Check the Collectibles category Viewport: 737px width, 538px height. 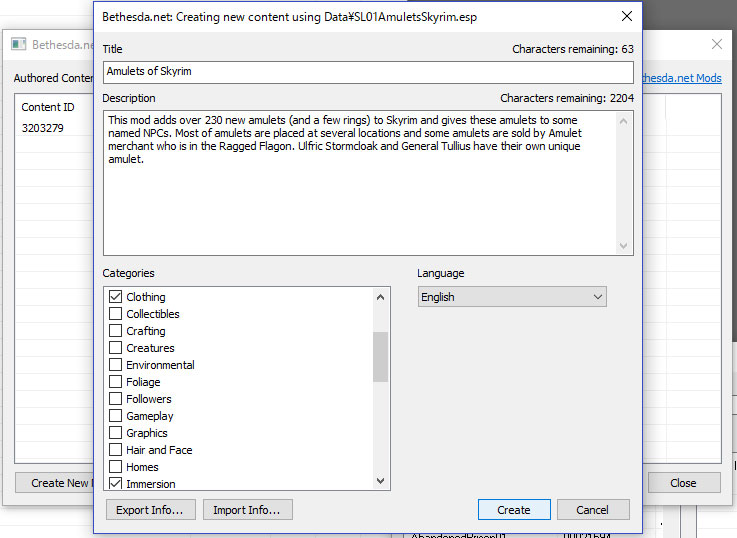(115, 313)
